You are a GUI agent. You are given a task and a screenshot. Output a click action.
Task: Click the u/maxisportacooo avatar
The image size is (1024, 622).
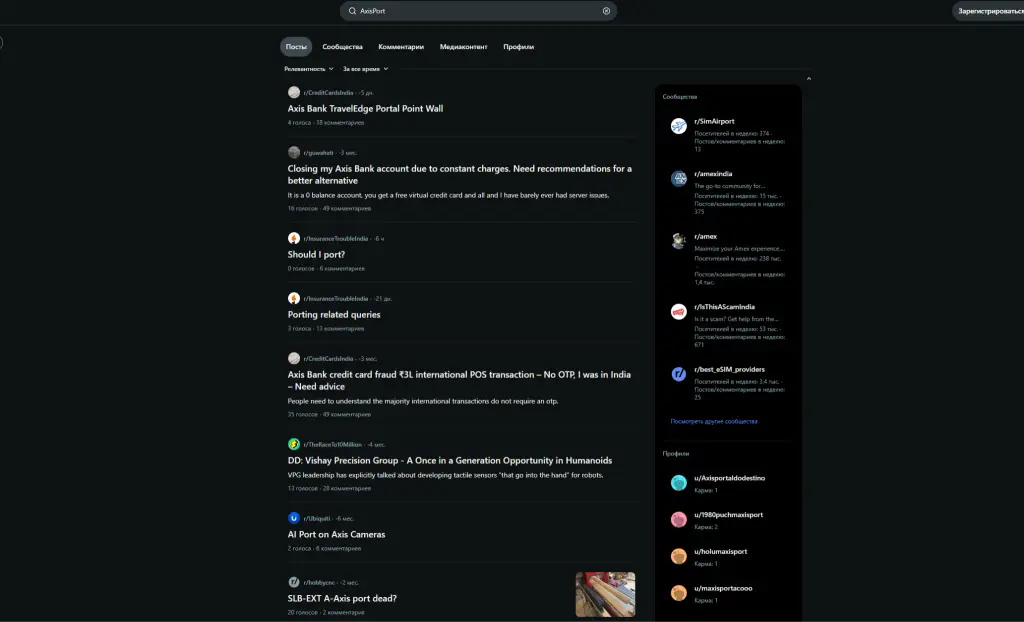tap(679, 593)
